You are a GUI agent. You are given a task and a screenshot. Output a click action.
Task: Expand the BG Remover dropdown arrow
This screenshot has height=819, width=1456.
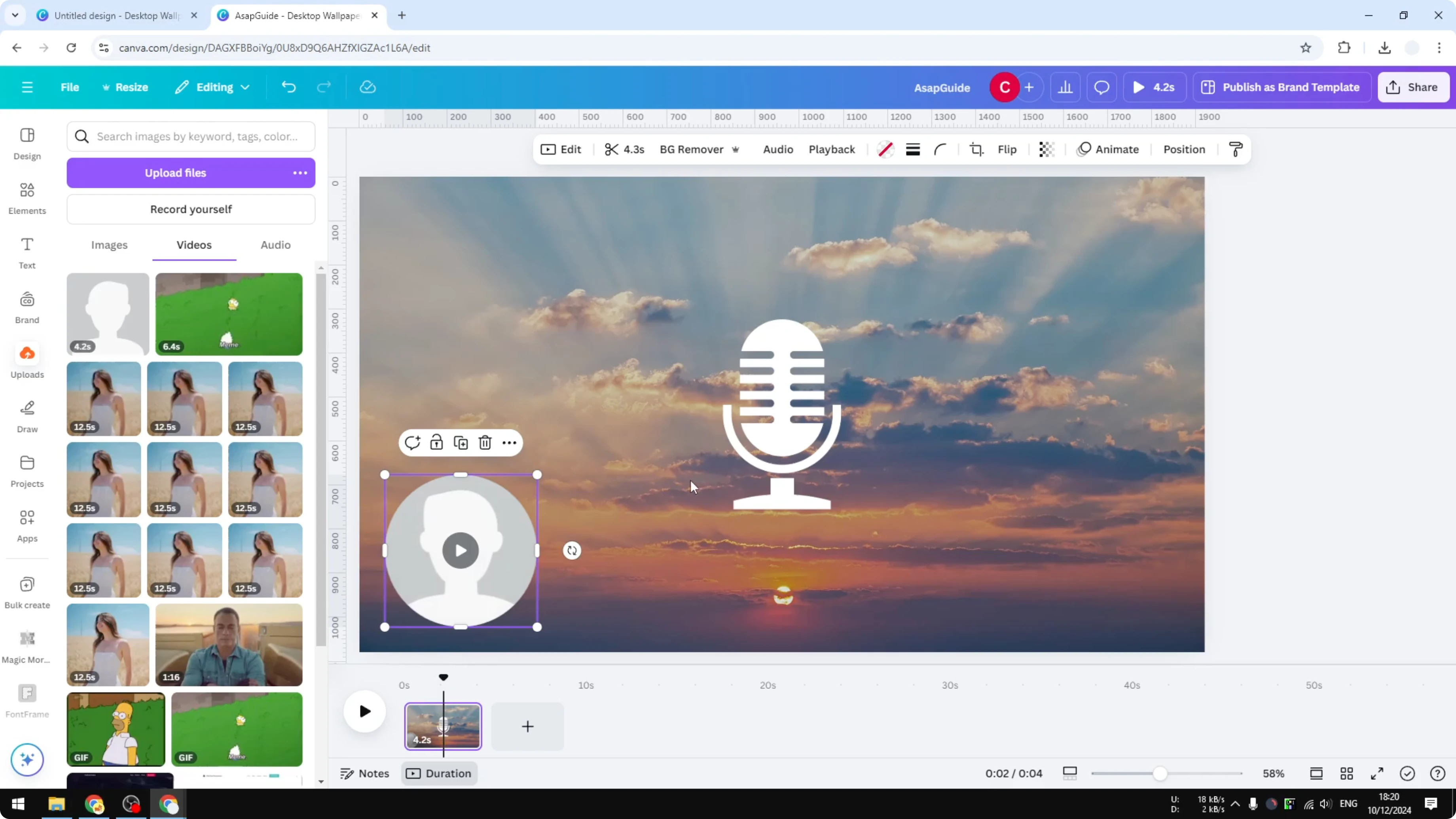tap(736, 149)
